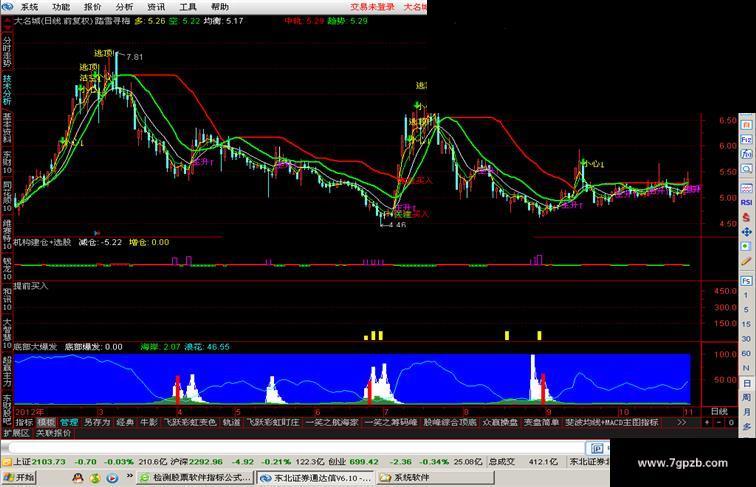The image size is (756, 487).
Task: Open the 资讯 menu
Action: [156, 7]
